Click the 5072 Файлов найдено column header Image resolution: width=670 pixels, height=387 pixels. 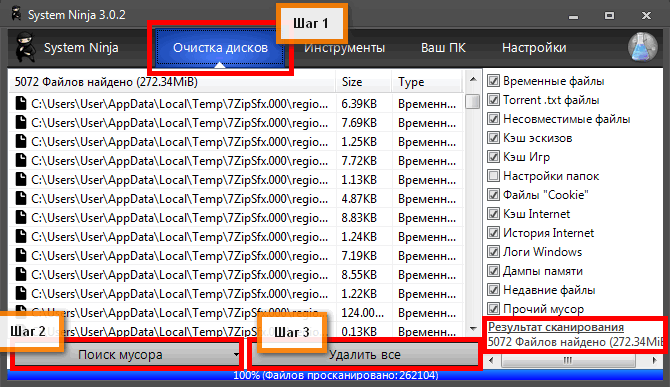tap(172, 82)
